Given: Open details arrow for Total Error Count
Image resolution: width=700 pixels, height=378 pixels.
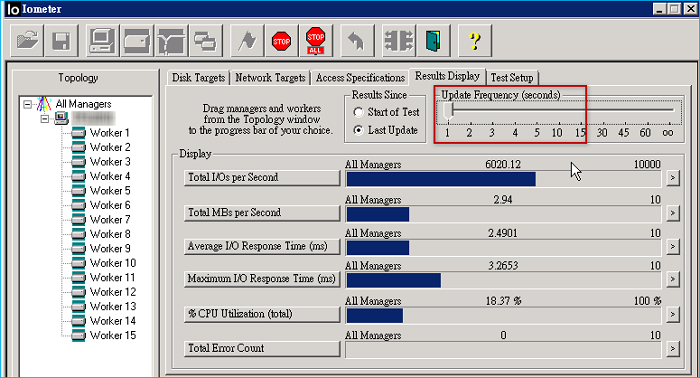Looking at the screenshot, I should (x=673, y=349).
